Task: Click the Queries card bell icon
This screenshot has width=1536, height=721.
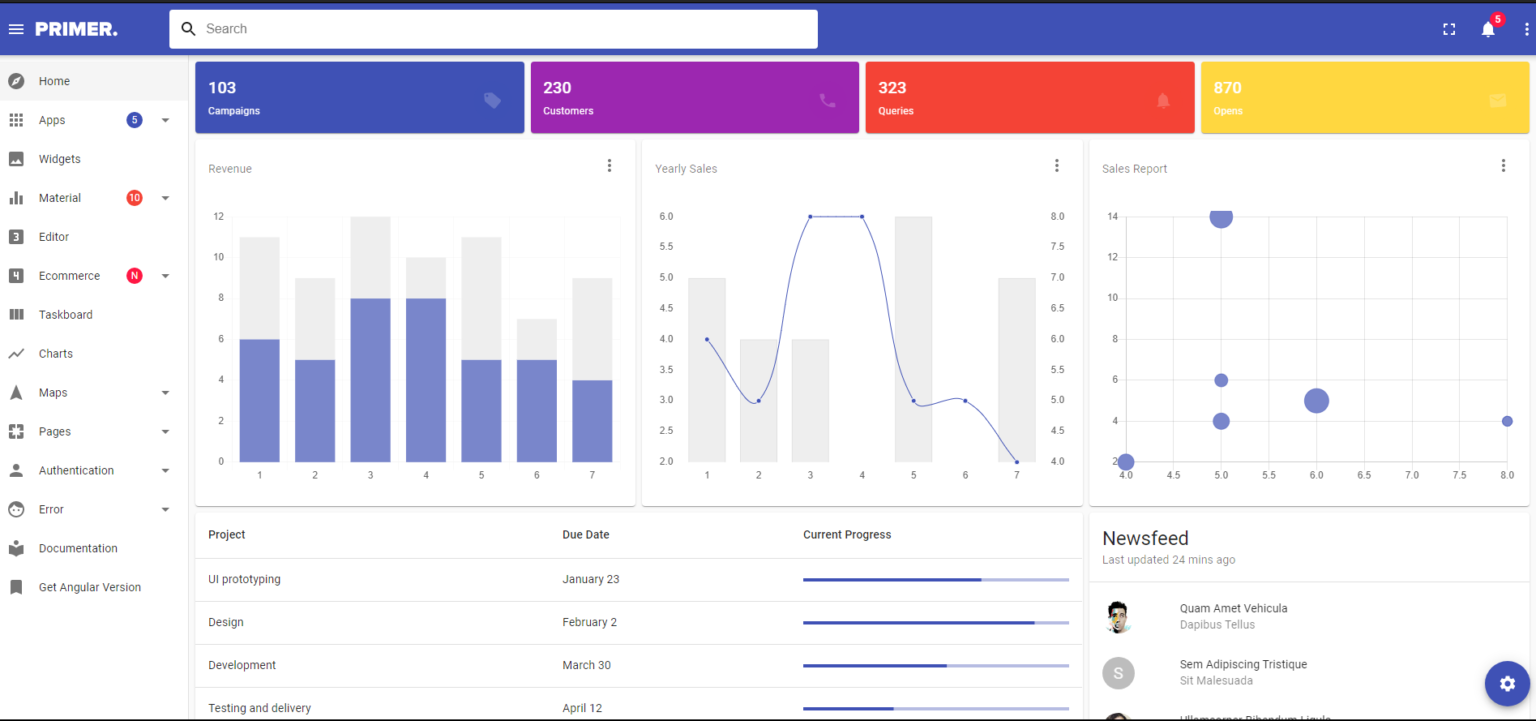Action: click(x=1162, y=100)
